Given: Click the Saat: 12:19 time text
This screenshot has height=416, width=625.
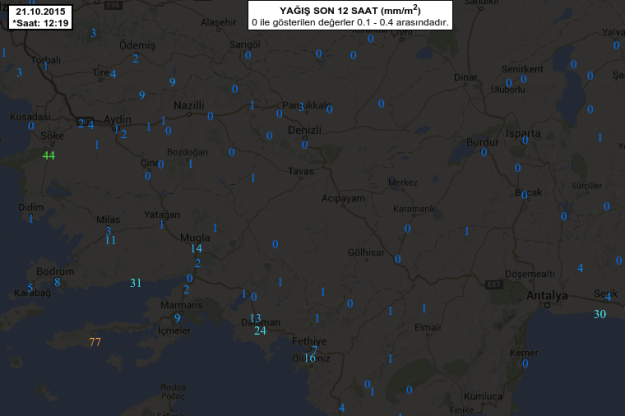Looking at the screenshot, I should [x=33, y=20].
